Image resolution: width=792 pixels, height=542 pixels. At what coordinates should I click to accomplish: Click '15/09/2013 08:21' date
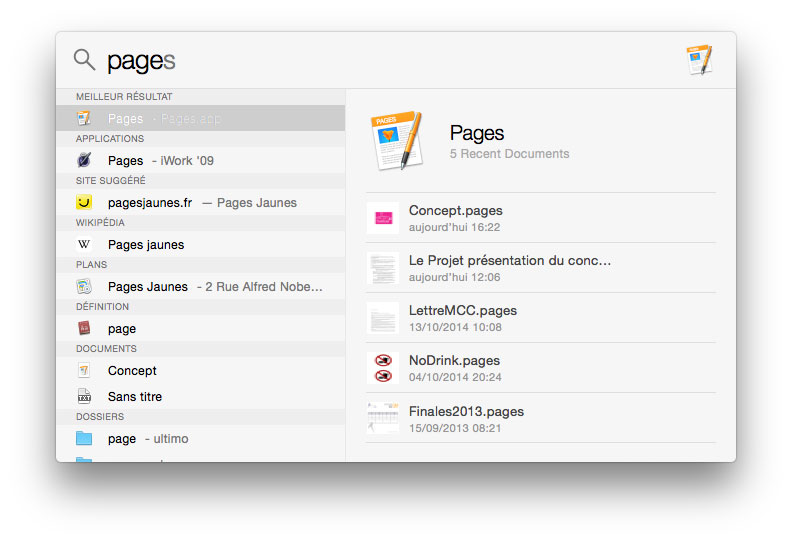[x=455, y=428]
